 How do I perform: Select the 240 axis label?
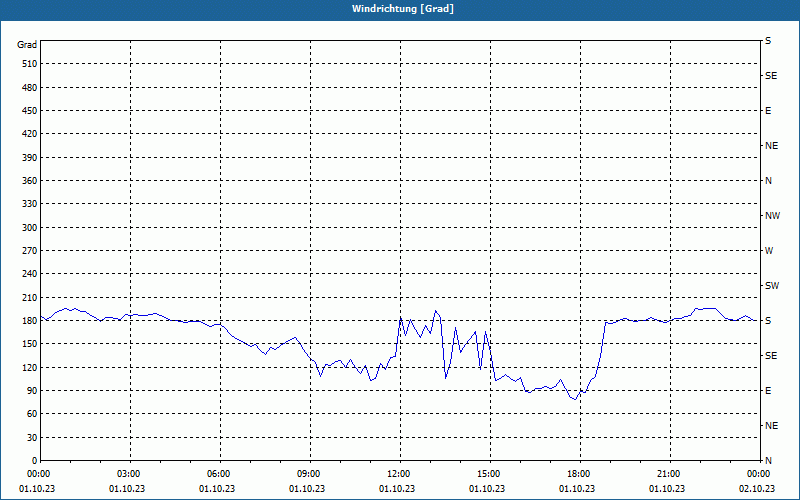[x=30, y=274]
